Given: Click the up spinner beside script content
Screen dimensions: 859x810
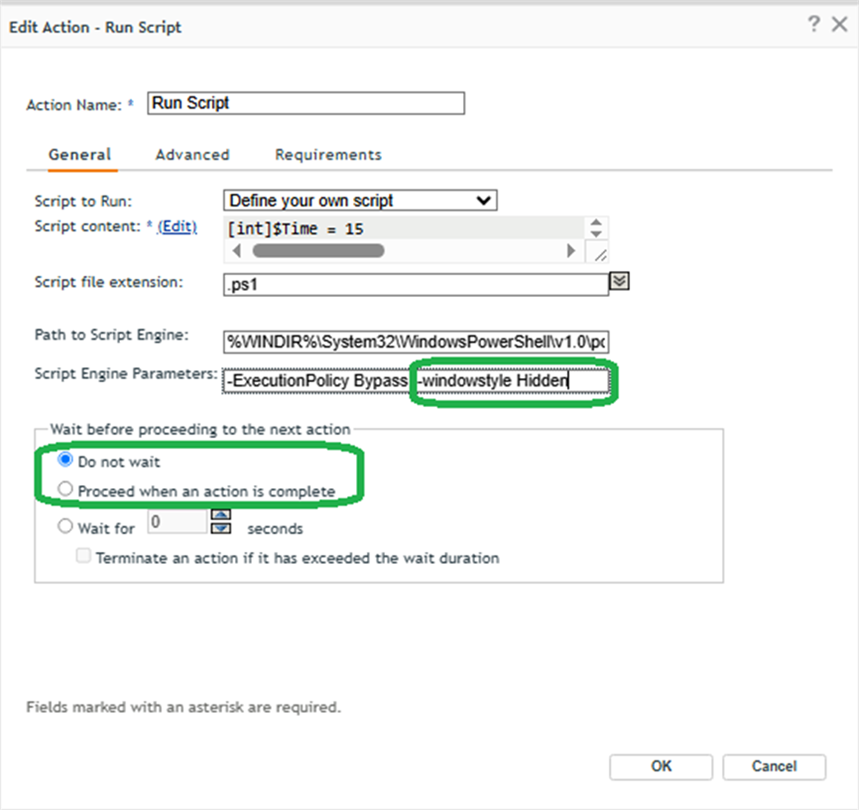Looking at the screenshot, I should pyautogui.click(x=597, y=223).
